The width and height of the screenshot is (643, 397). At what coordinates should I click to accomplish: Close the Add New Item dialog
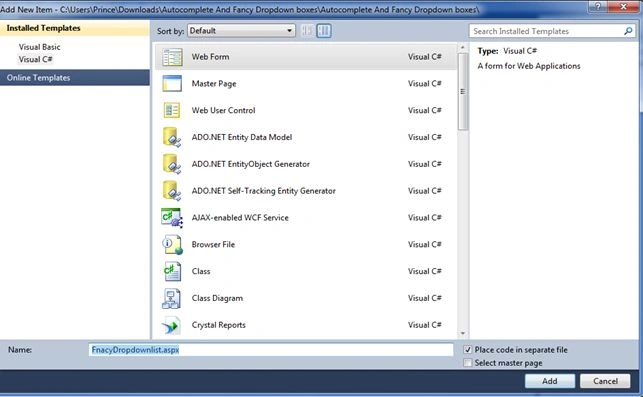point(624,6)
